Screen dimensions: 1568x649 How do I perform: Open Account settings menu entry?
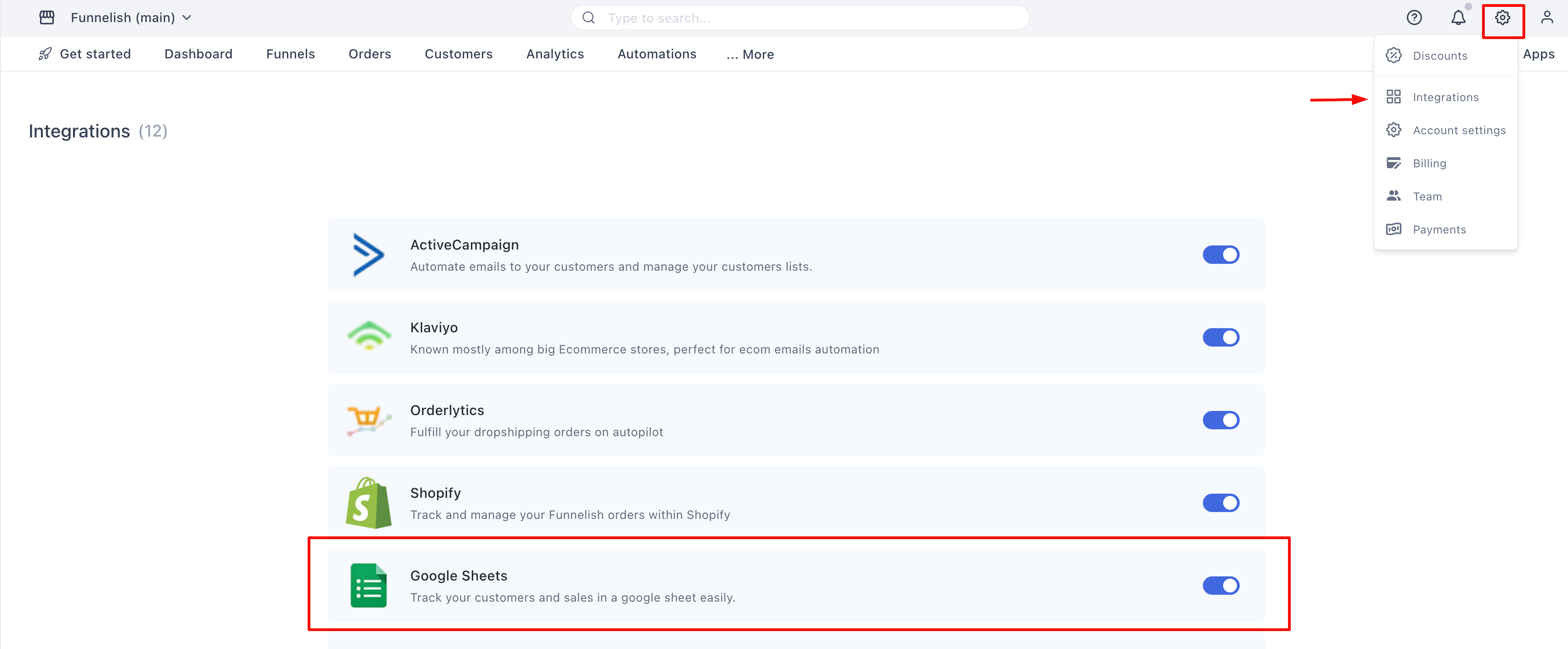(1459, 130)
